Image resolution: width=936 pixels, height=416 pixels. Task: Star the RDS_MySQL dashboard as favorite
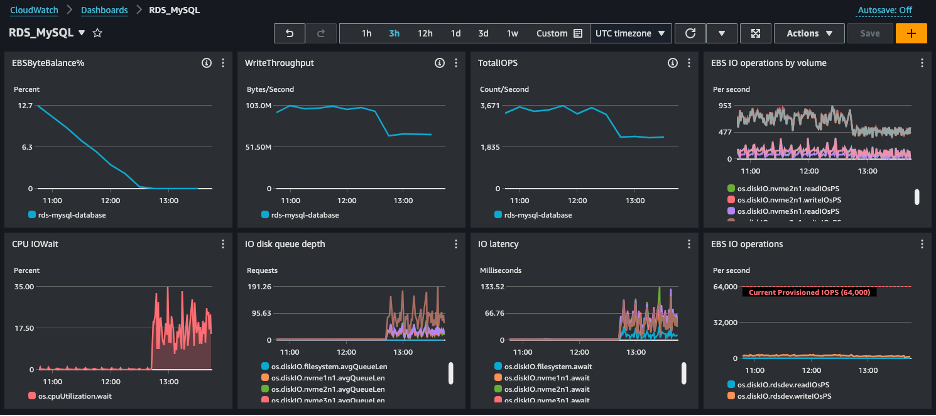(x=97, y=33)
